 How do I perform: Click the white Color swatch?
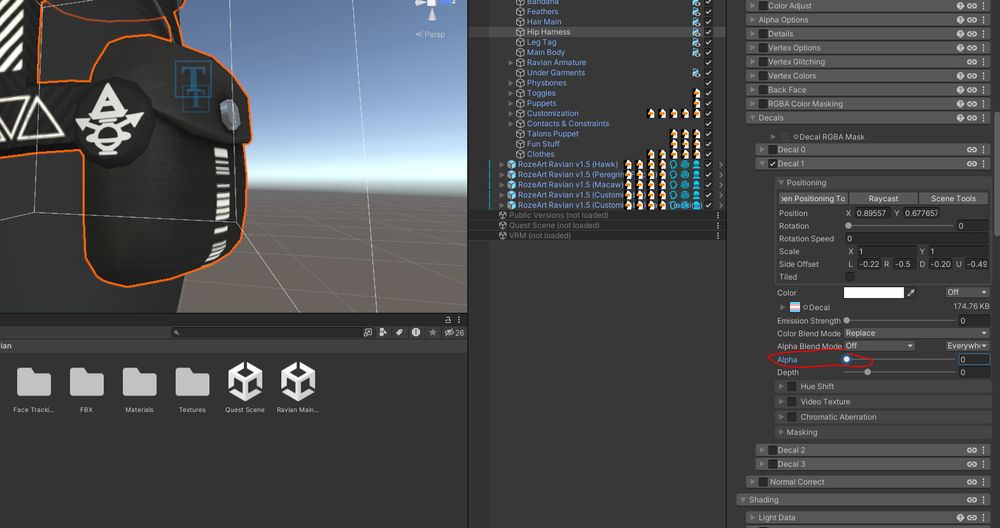click(x=874, y=293)
